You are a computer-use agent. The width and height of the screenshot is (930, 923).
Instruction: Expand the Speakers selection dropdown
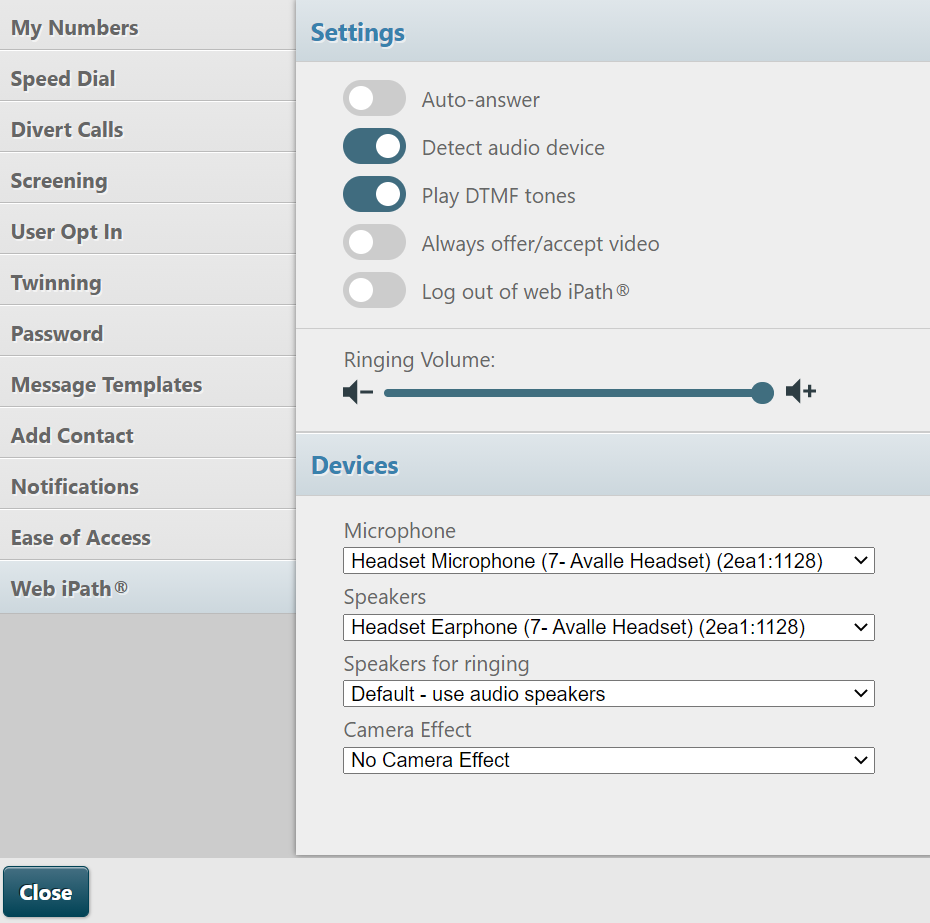(x=609, y=627)
